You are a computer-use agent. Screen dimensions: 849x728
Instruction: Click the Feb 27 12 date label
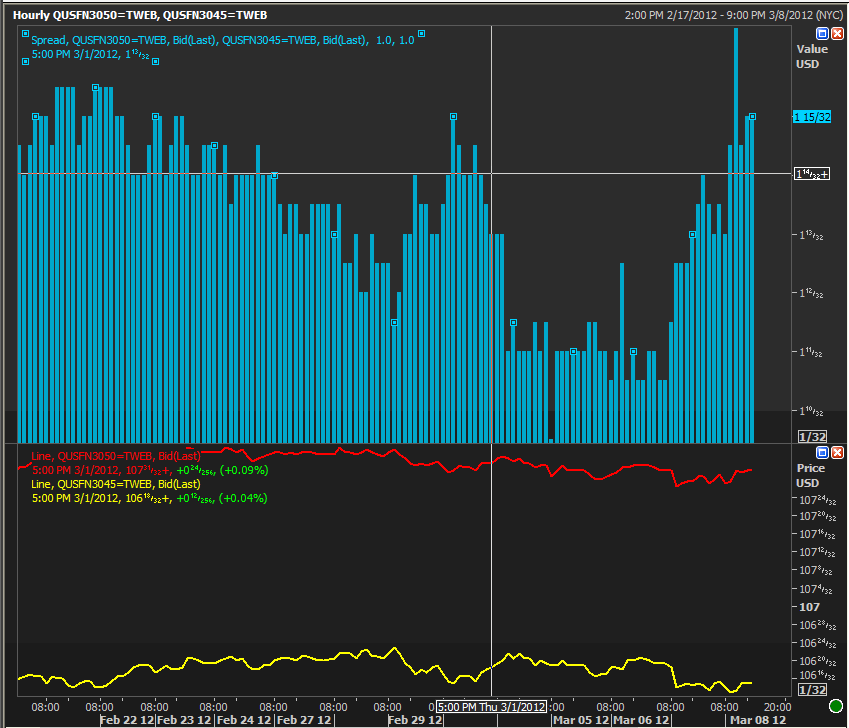click(x=304, y=720)
